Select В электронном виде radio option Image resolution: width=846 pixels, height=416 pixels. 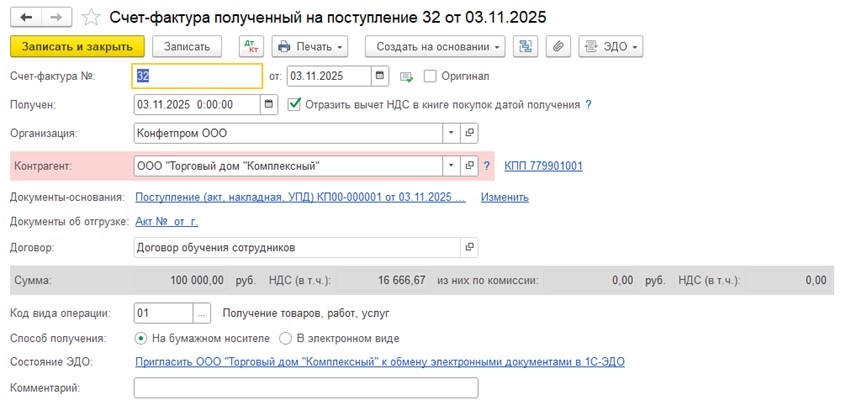pyautogui.click(x=286, y=338)
